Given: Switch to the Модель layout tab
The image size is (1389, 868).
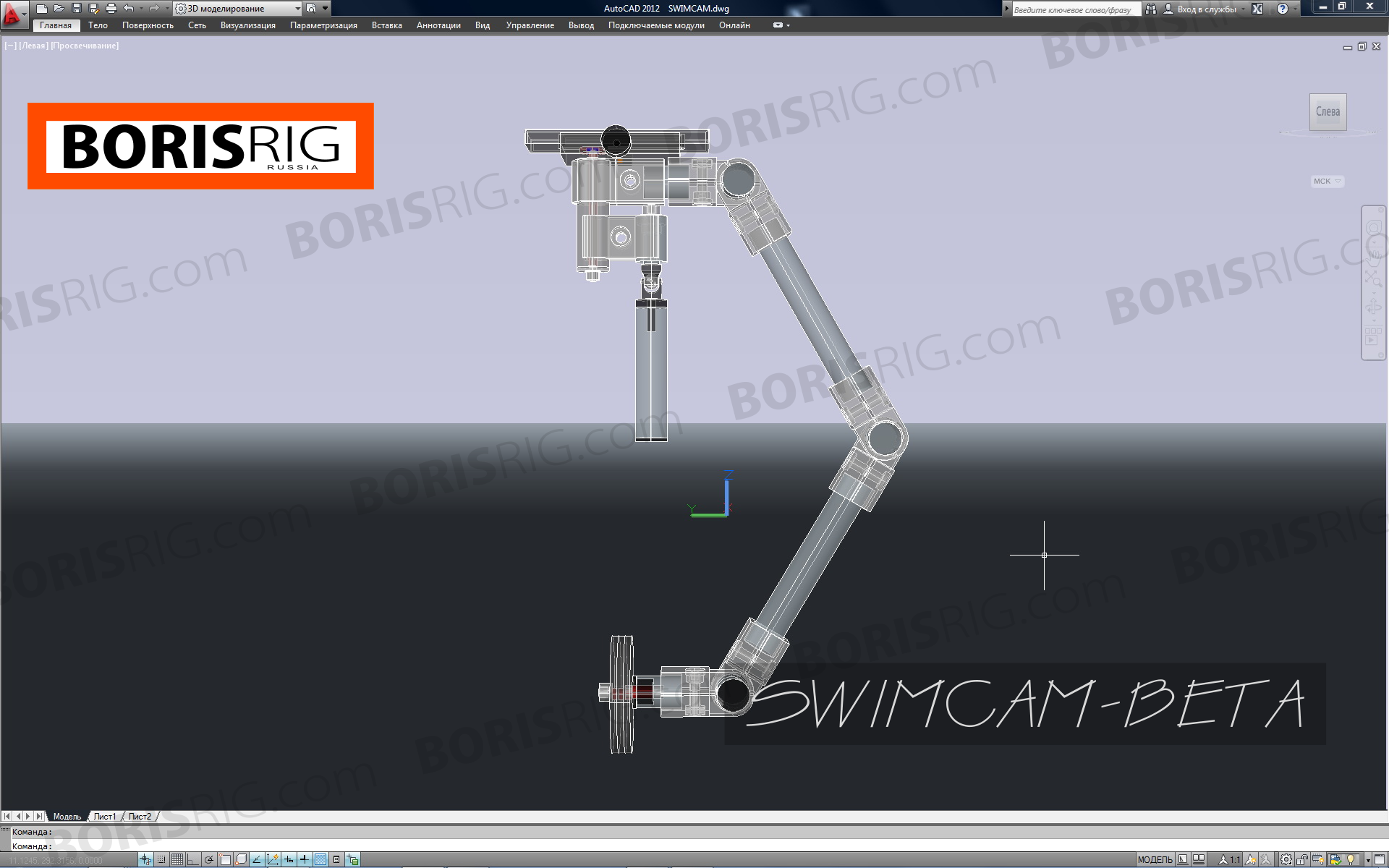Looking at the screenshot, I should (67, 817).
